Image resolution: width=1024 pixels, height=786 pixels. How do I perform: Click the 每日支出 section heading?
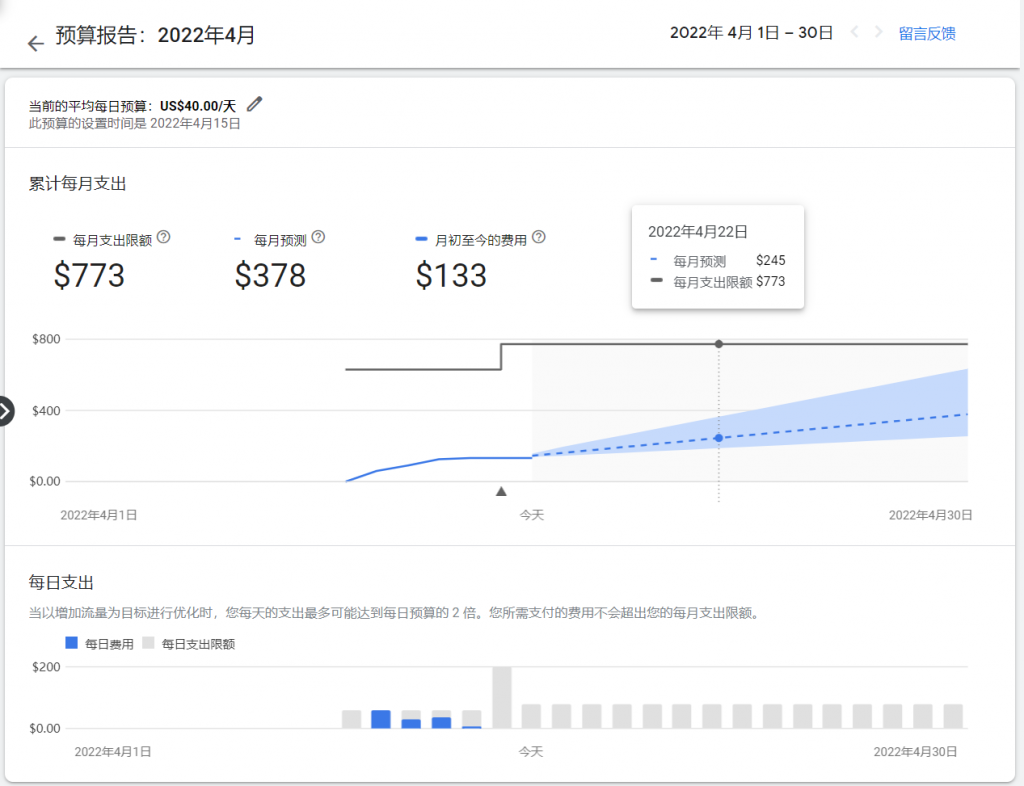(61, 582)
